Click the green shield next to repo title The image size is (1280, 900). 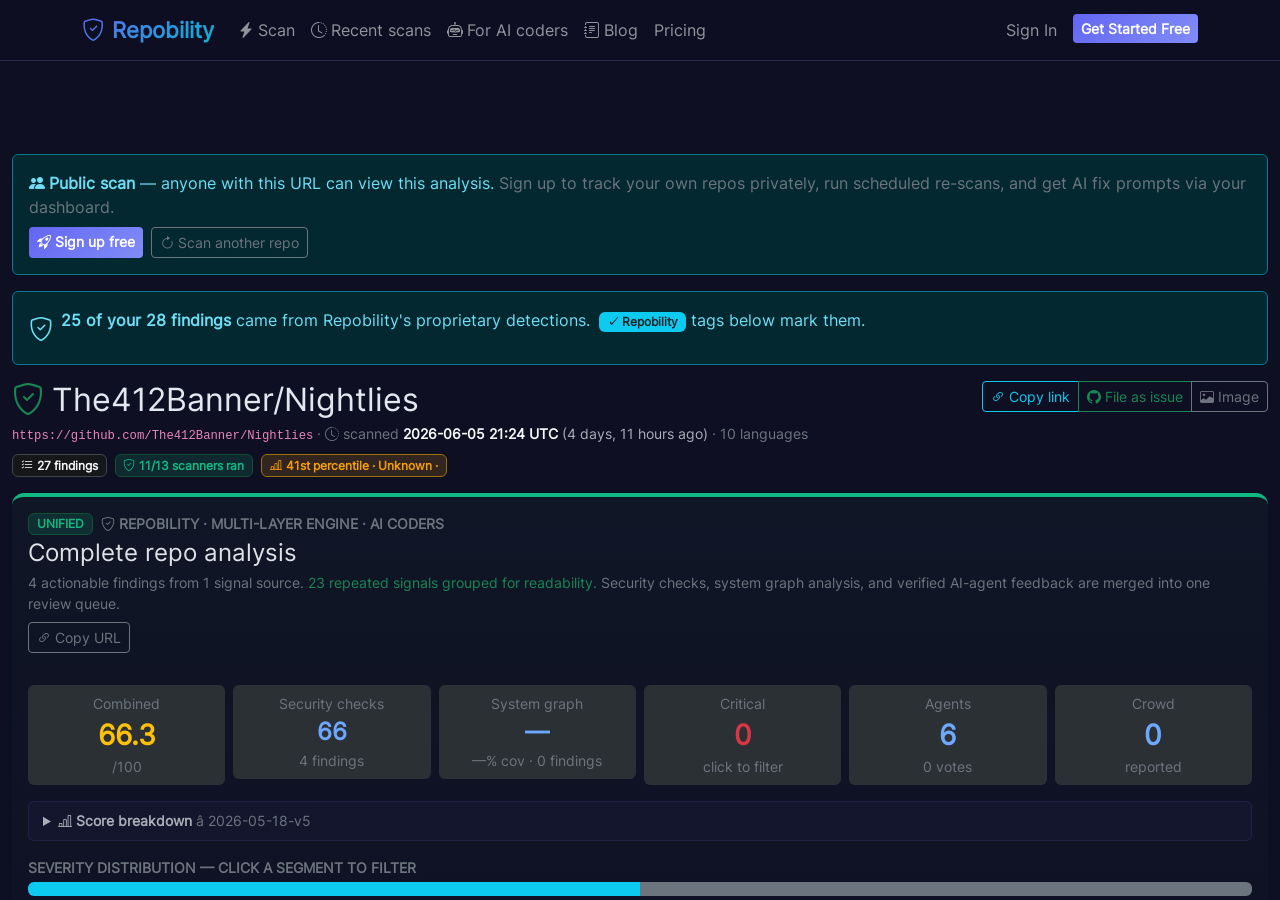click(x=28, y=399)
